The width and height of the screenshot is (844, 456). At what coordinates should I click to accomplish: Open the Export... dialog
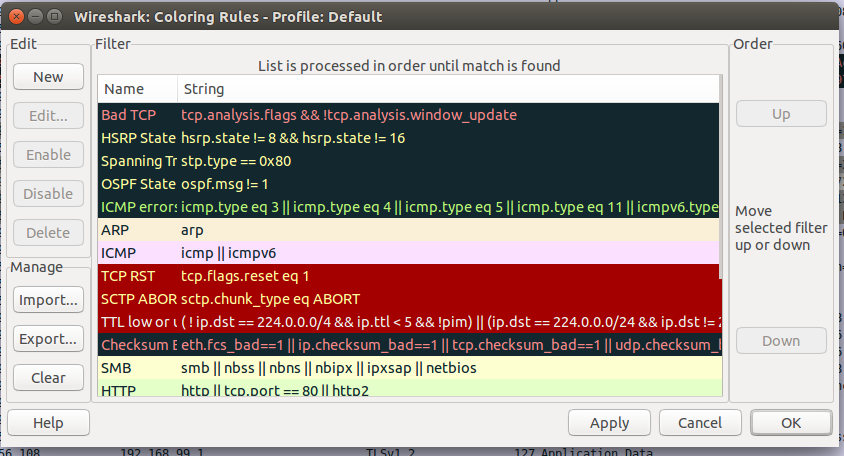[48, 339]
